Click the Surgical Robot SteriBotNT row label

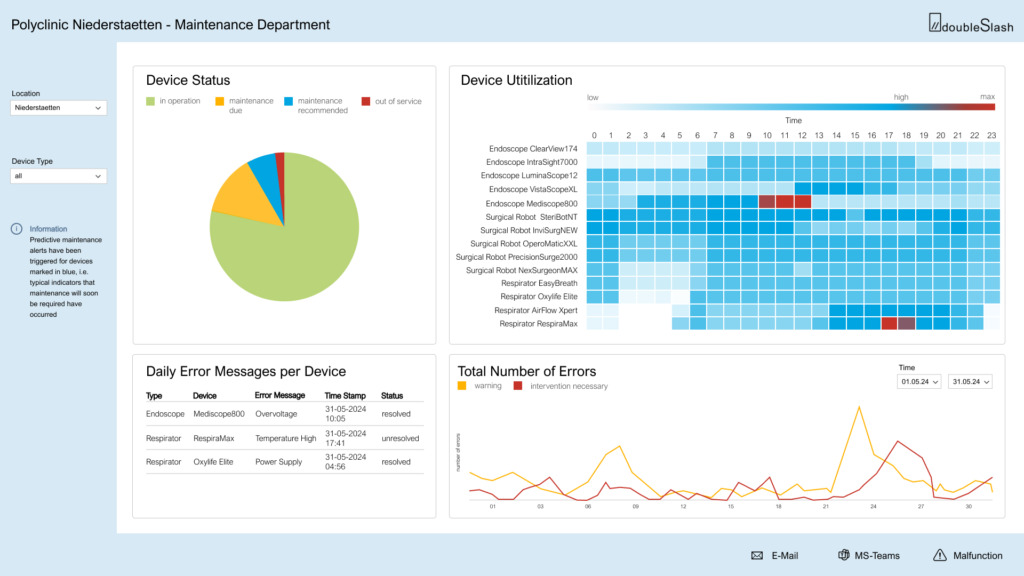[532, 217]
